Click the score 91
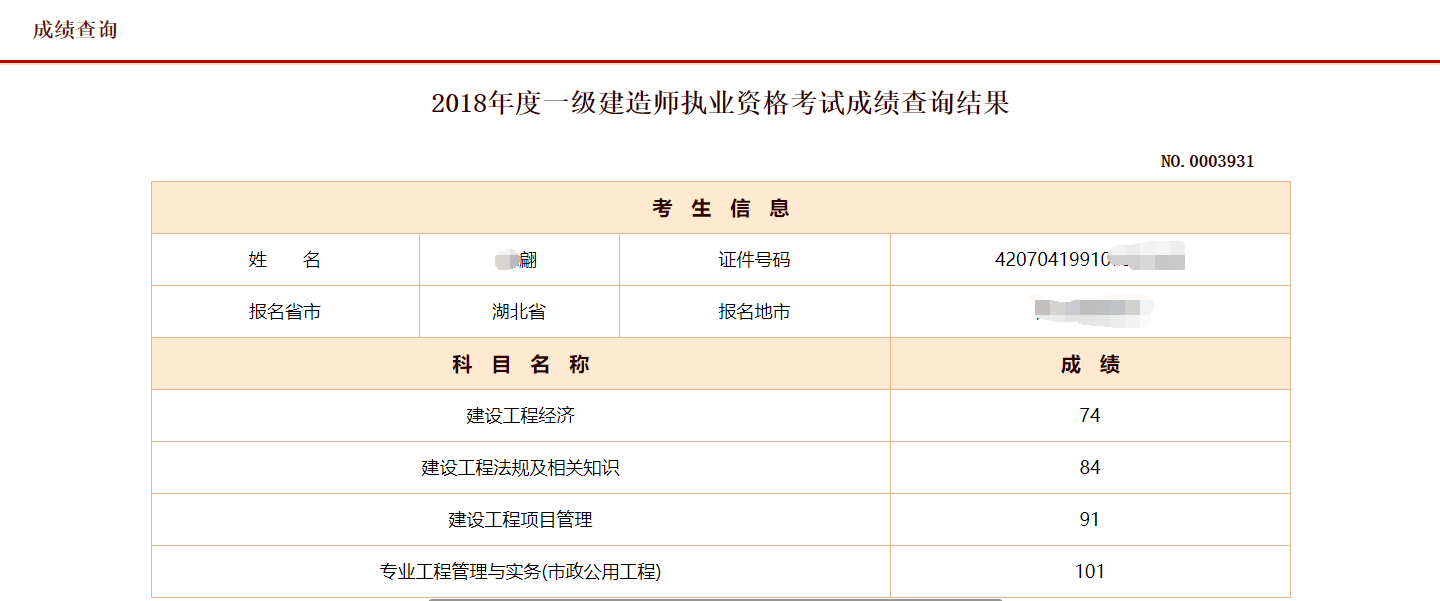 (x=1090, y=520)
